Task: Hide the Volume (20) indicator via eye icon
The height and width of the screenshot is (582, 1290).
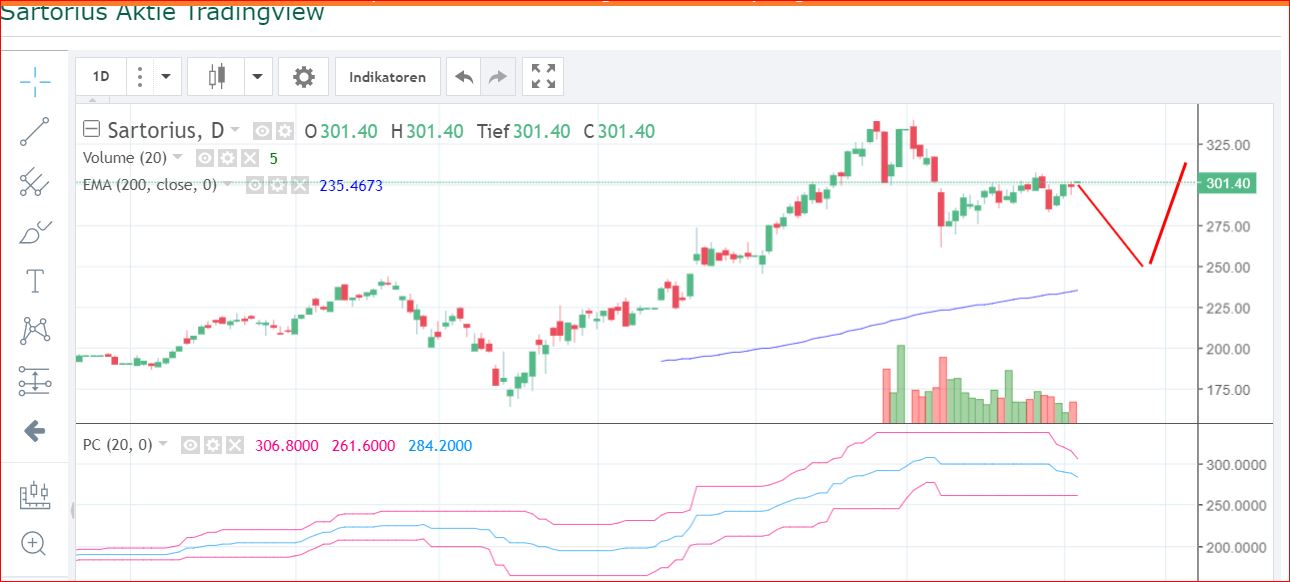Action: click(x=205, y=158)
